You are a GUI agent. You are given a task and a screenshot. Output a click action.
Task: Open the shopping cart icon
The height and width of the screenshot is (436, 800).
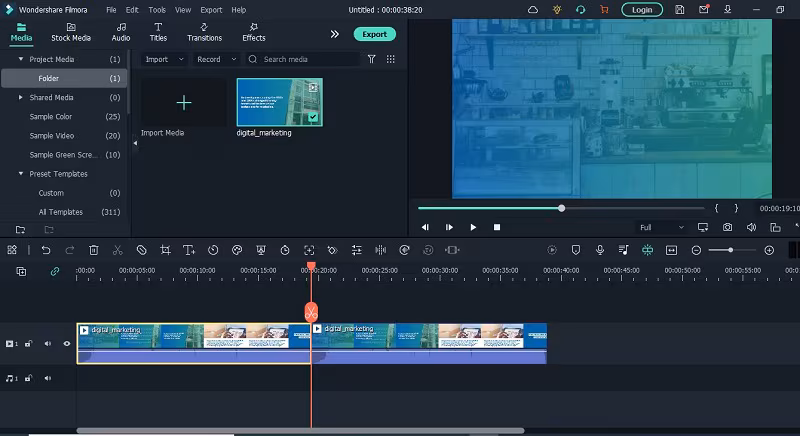pyautogui.click(x=604, y=10)
